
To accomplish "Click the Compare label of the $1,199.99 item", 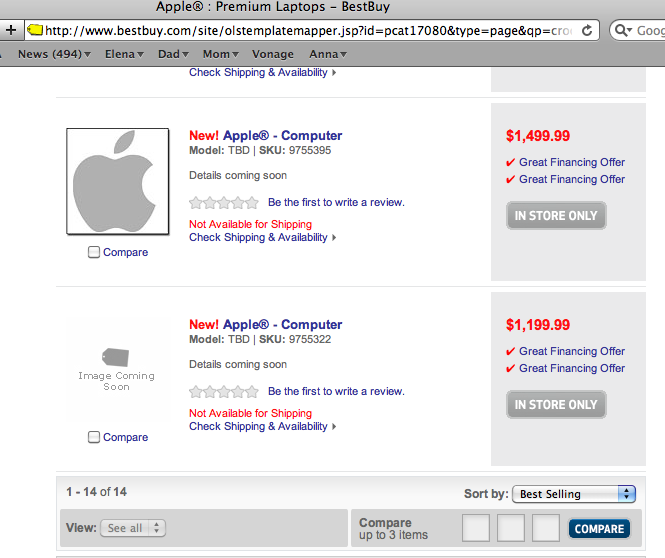I will click(126, 437).
